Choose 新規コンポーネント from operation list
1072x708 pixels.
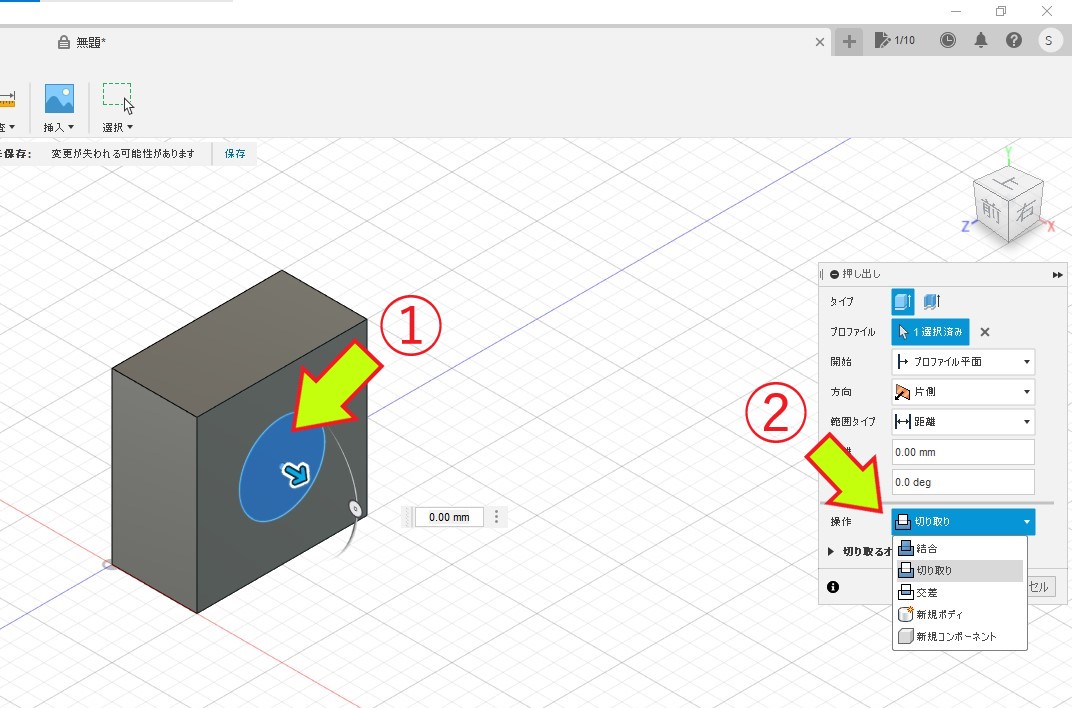click(959, 636)
